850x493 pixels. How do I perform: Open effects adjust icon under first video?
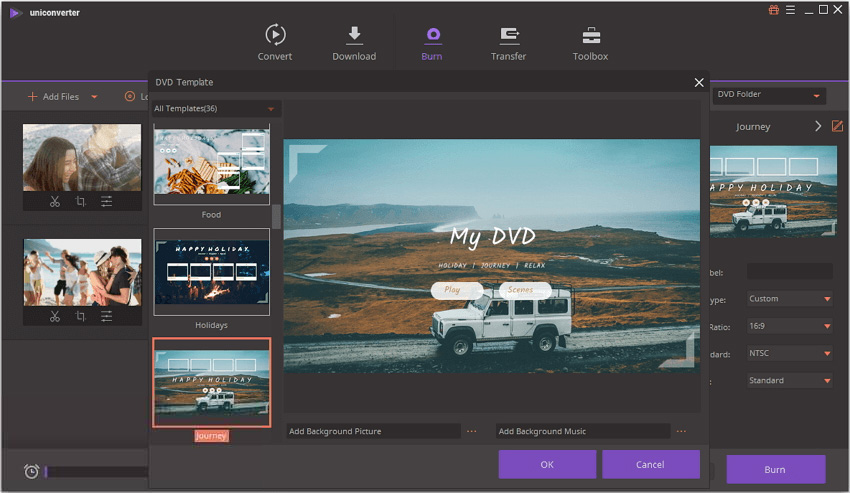(x=107, y=201)
